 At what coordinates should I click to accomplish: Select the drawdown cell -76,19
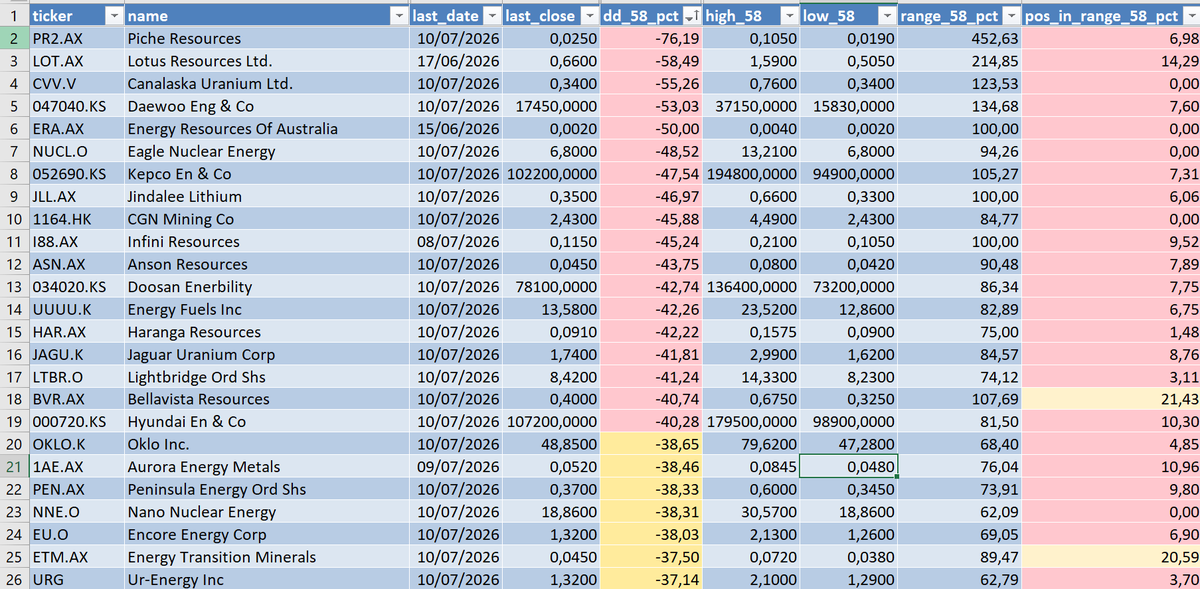tap(651, 39)
